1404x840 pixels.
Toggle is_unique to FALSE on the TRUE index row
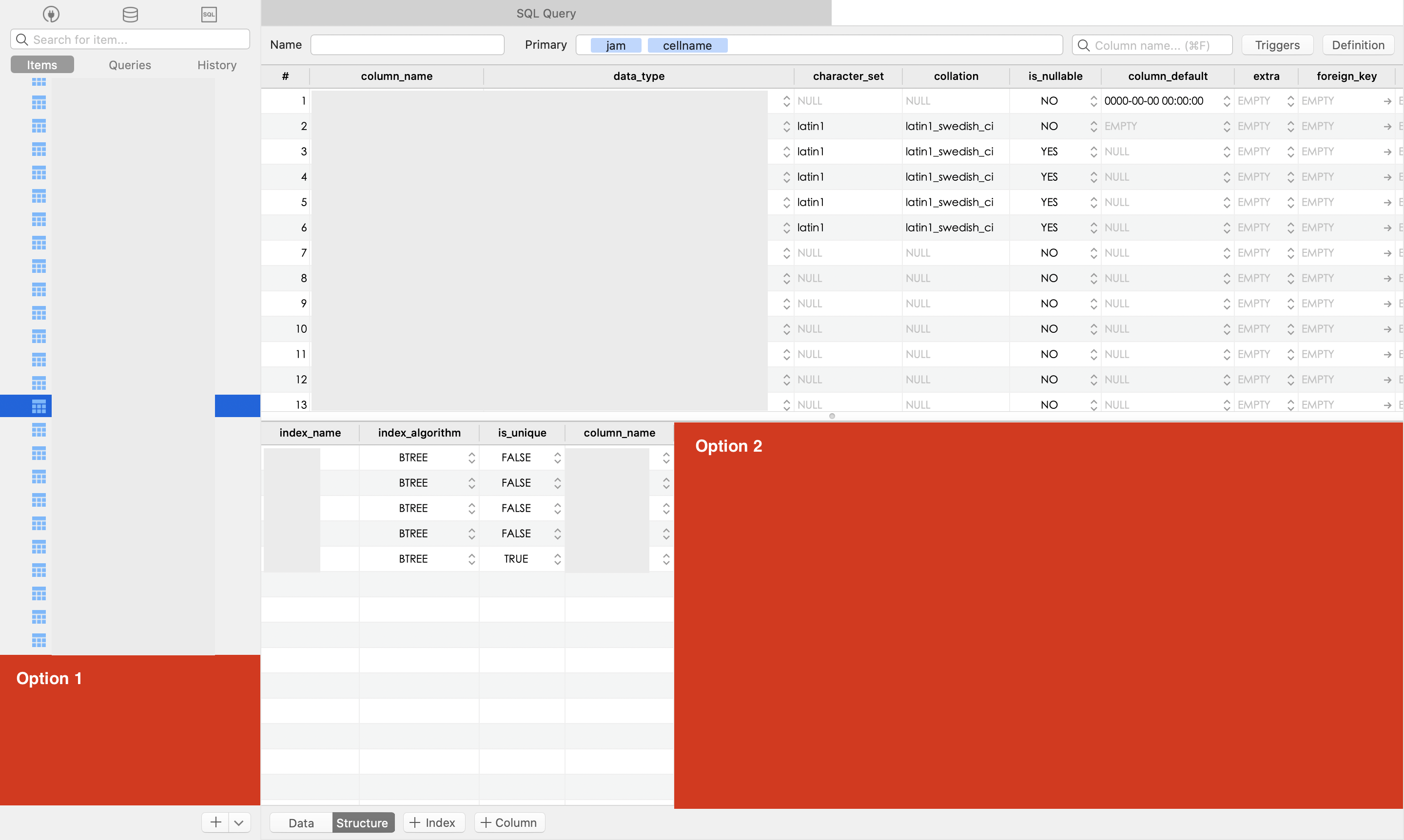pos(557,559)
